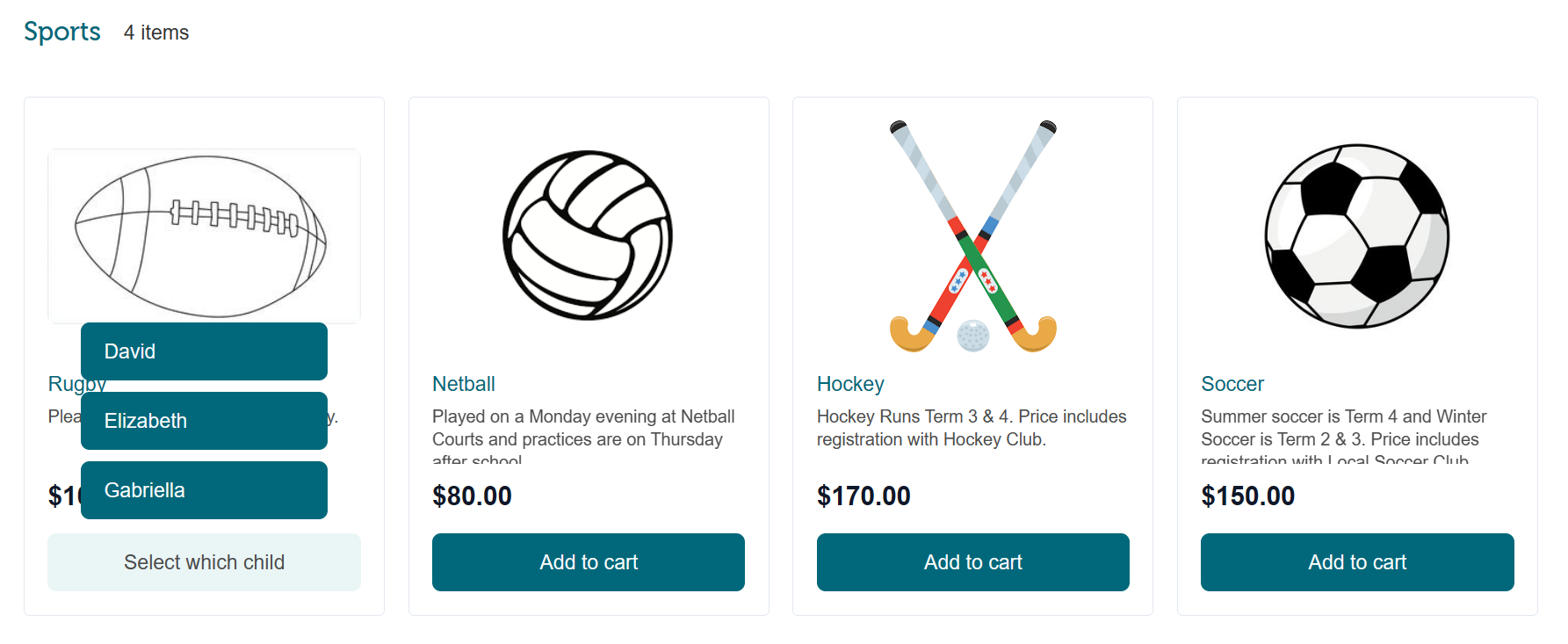The width and height of the screenshot is (1568, 644).
Task: Choose Elizabeth from the child list
Action: (204, 421)
